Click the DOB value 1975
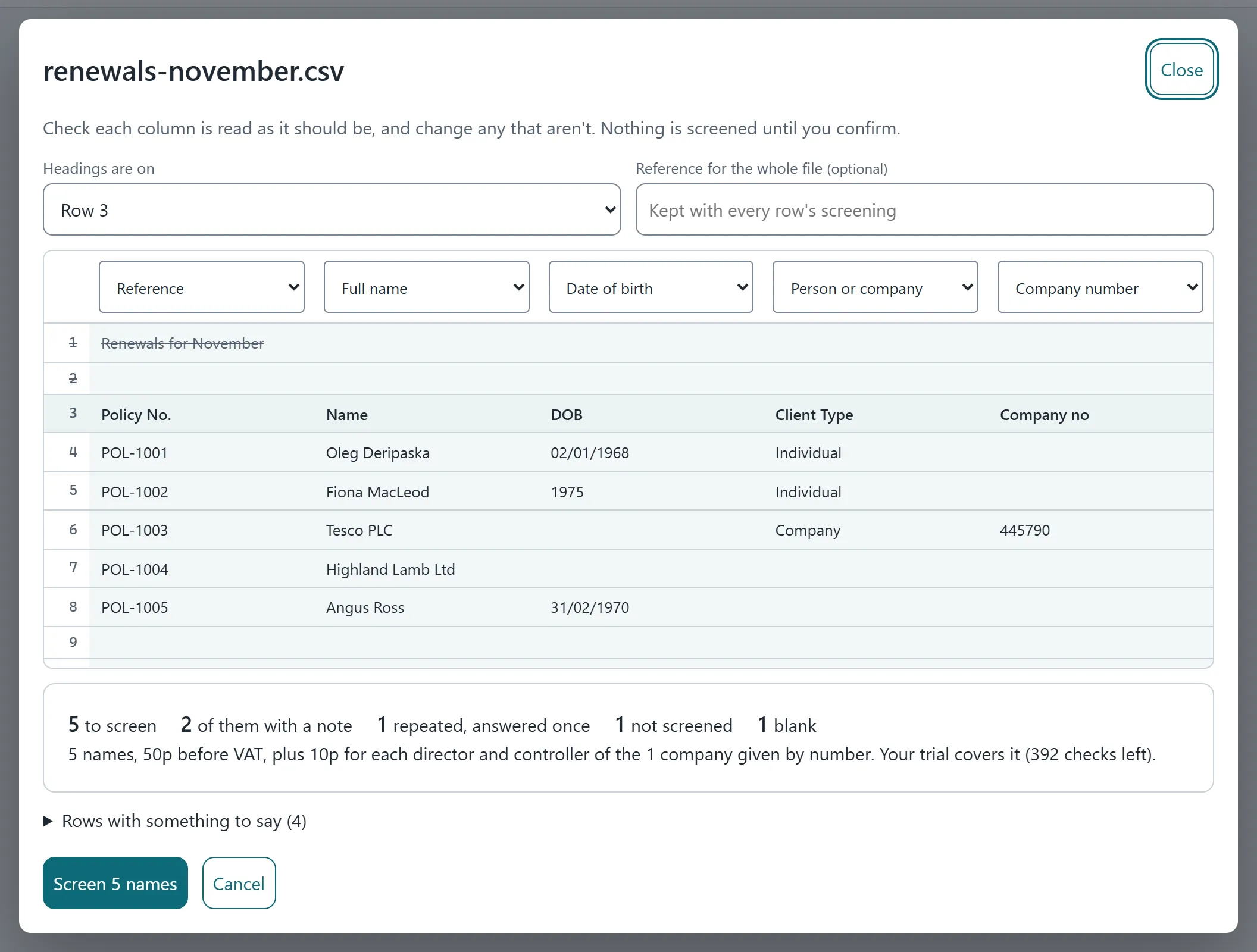The image size is (1257, 952). pyautogui.click(x=567, y=492)
